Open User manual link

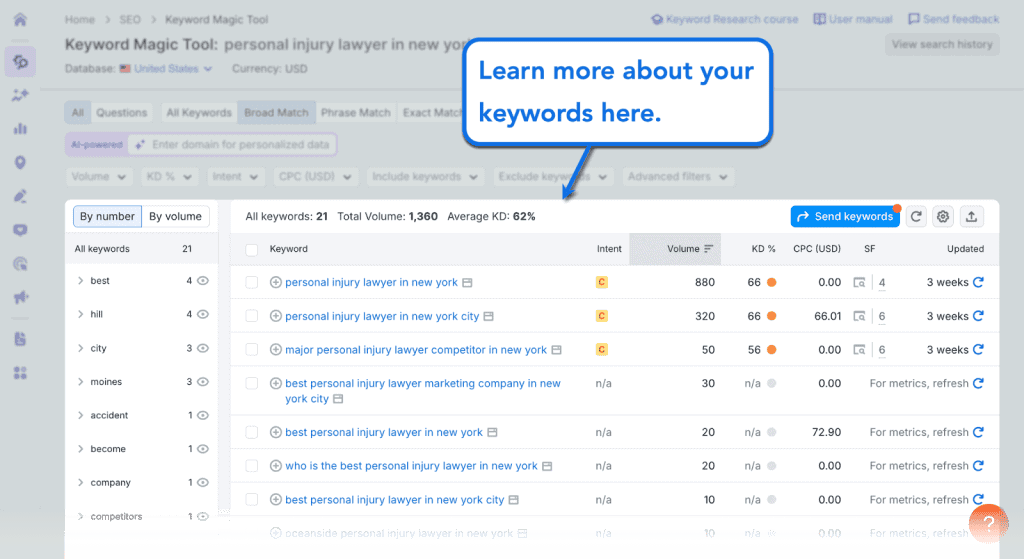point(853,20)
